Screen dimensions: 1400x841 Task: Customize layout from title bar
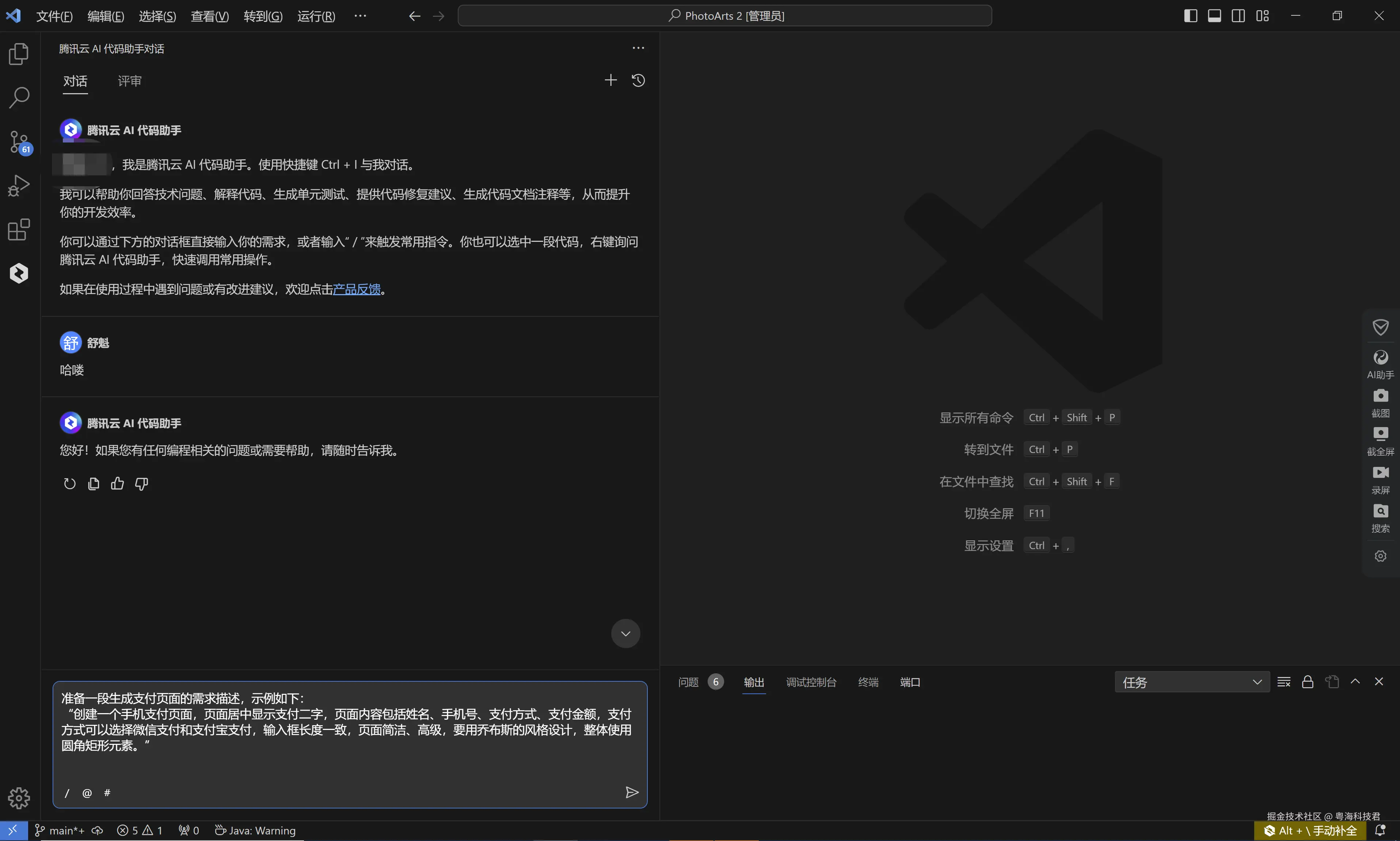[x=1262, y=16]
